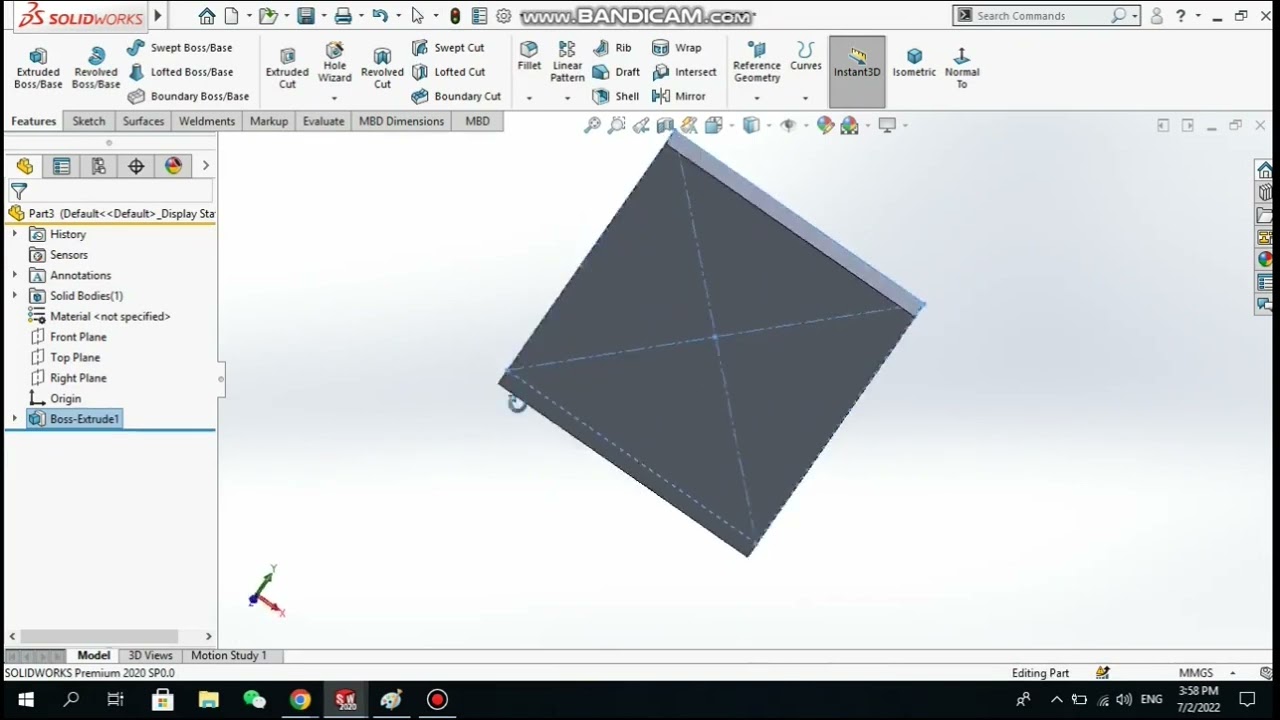Open the Fillet dropdown arrow
1280x720 pixels.
click(x=529, y=98)
